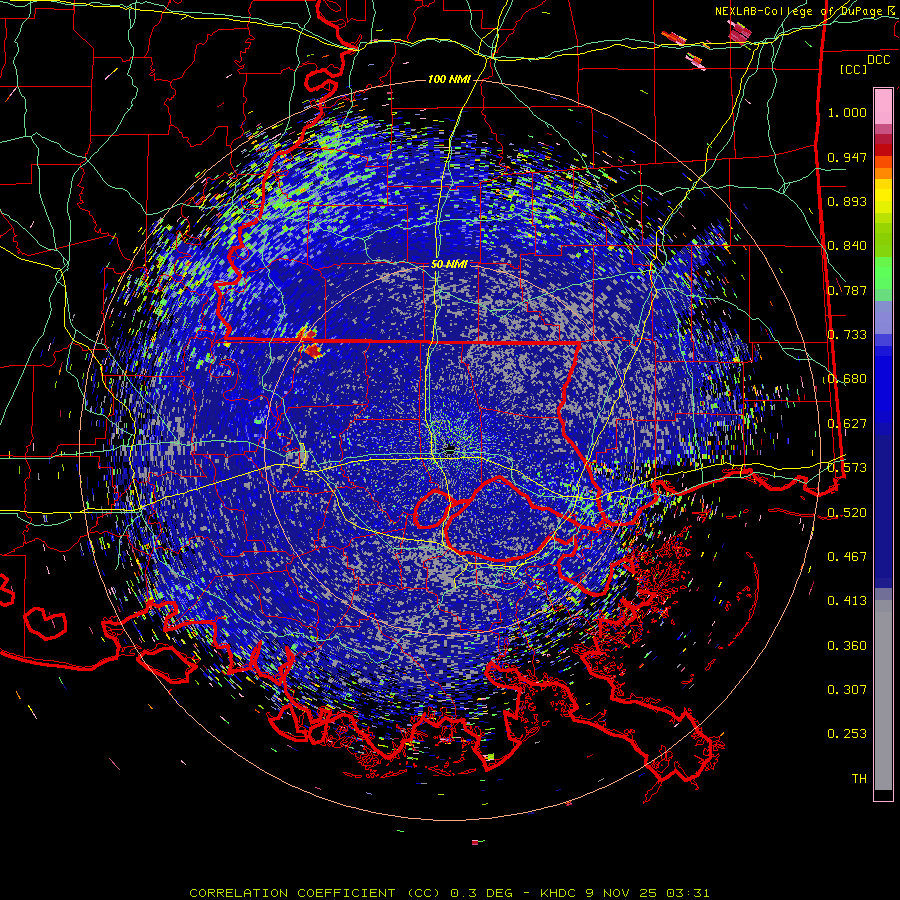This screenshot has height=900, width=900.
Task: Click the 0.627 value on the color scale
Action: pos(847,424)
